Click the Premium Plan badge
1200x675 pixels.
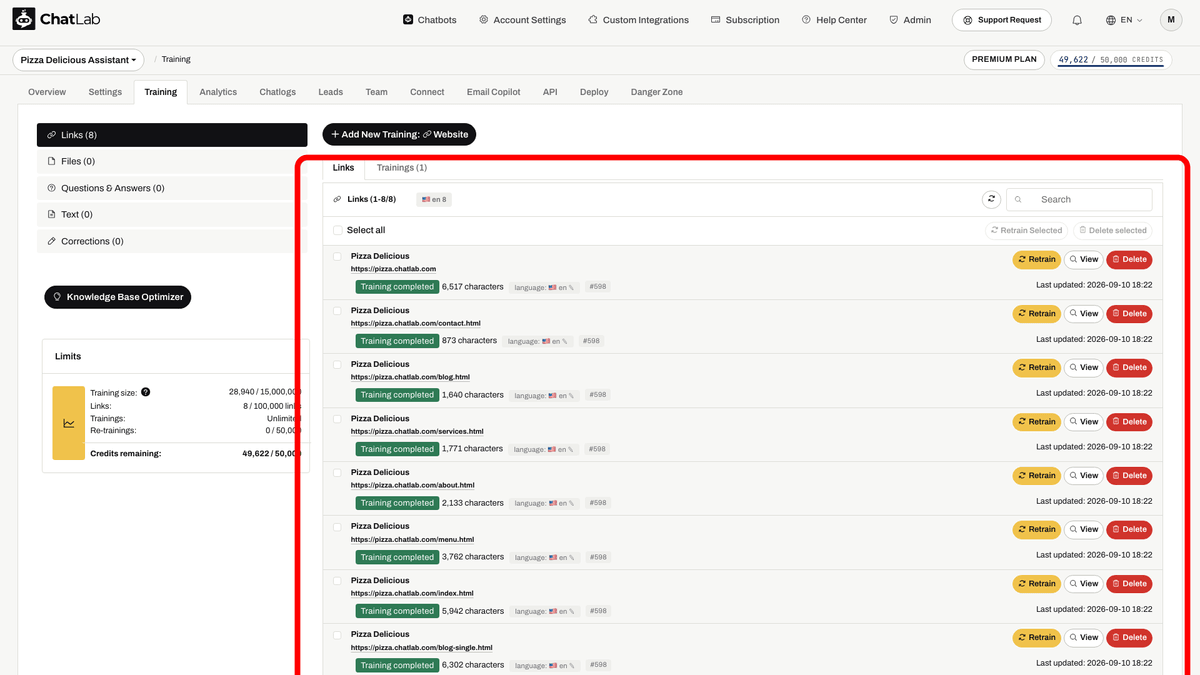[1005, 60]
